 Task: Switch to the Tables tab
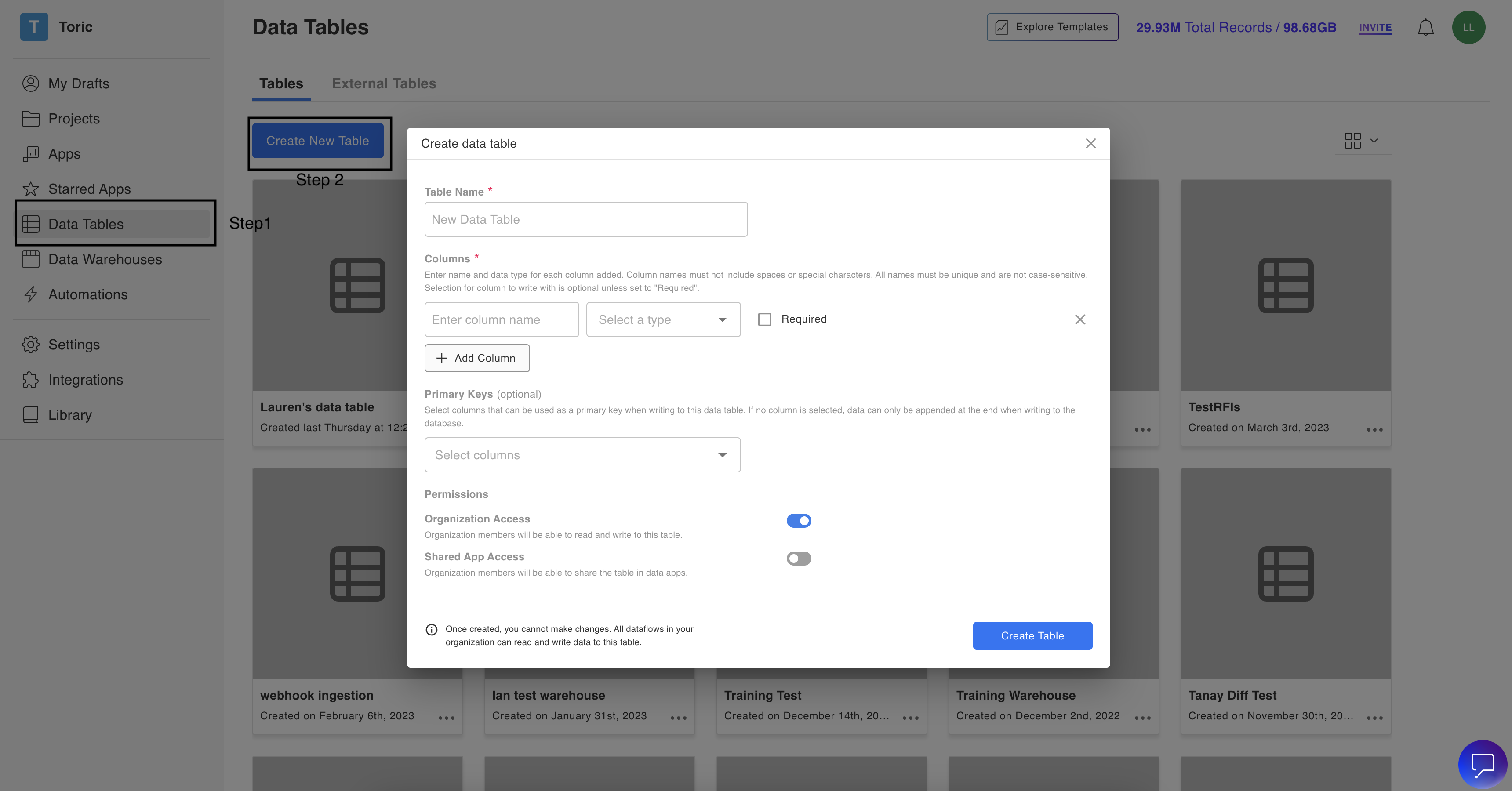click(281, 83)
